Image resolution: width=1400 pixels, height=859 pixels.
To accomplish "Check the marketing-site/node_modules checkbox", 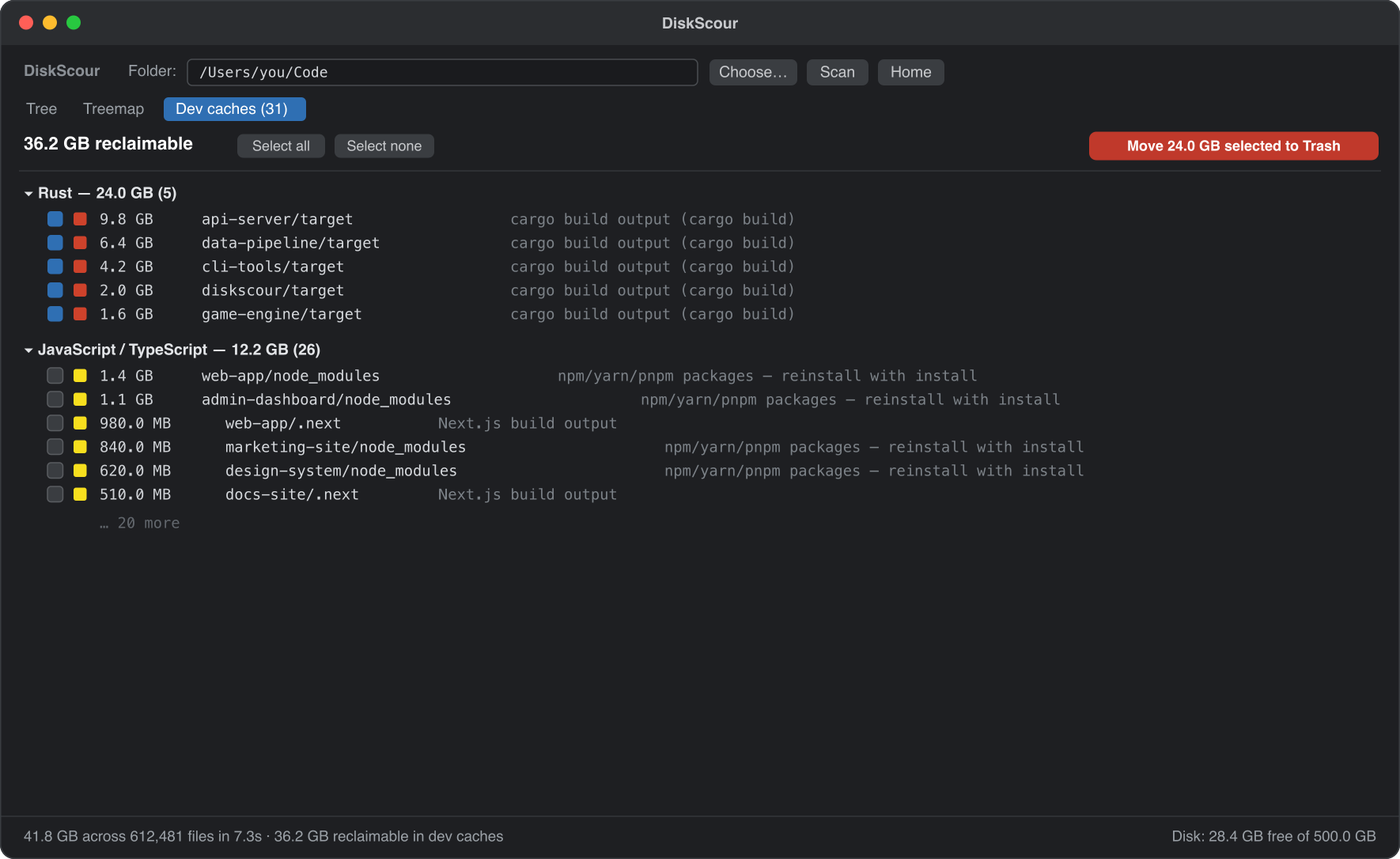I will (55, 447).
